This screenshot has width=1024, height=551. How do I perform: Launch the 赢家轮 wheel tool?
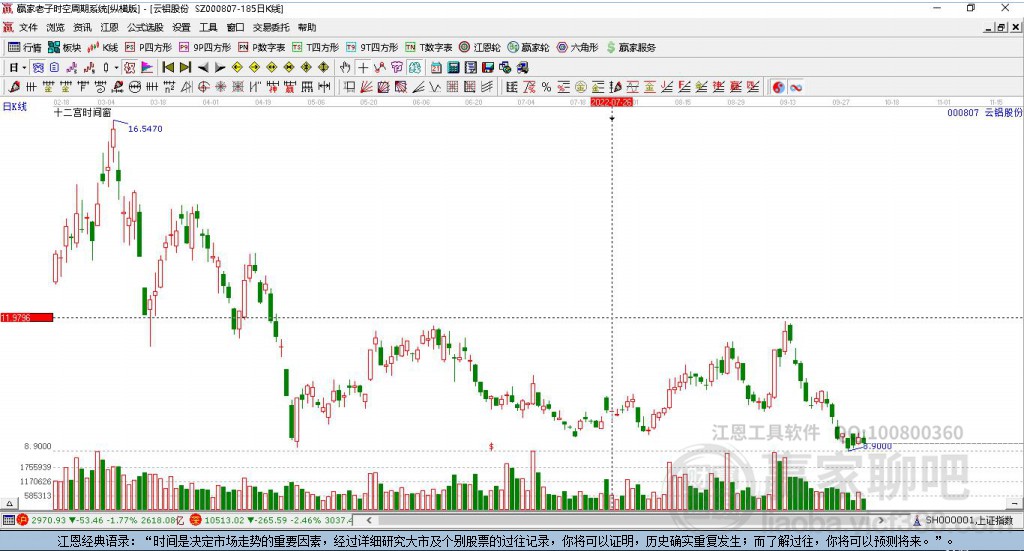[x=528, y=48]
